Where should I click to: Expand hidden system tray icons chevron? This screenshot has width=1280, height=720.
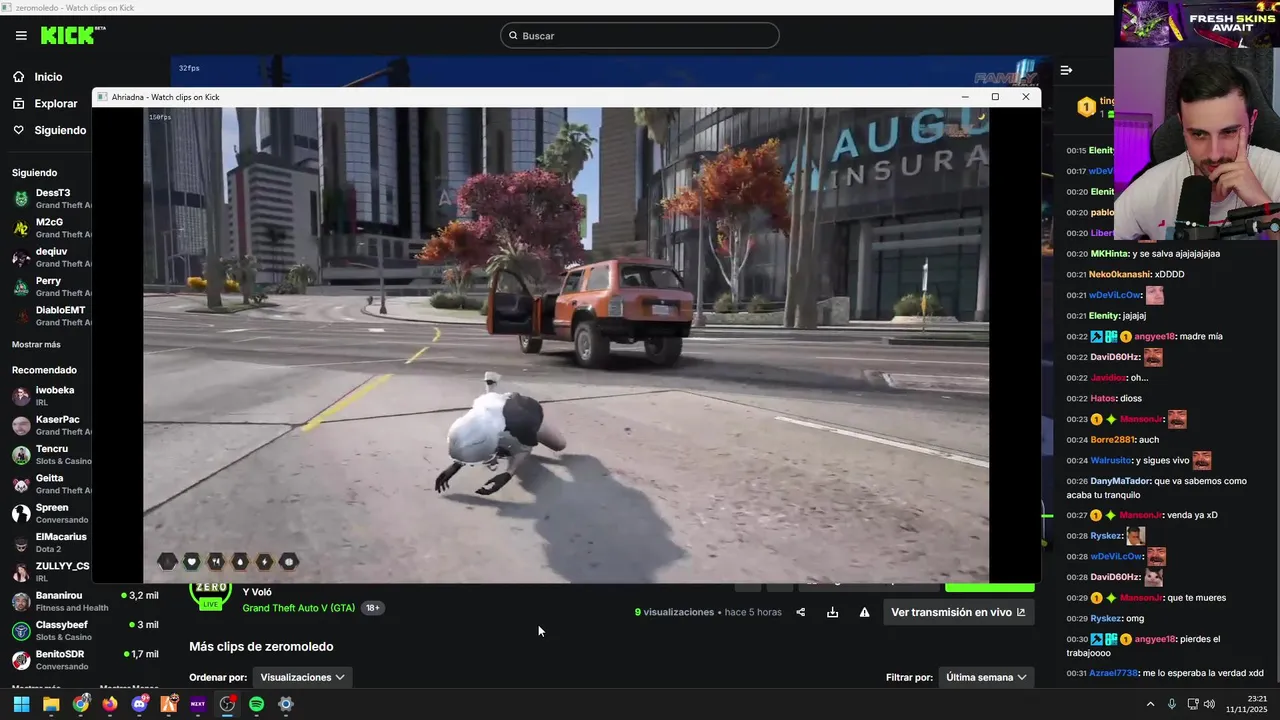(1150, 704)
